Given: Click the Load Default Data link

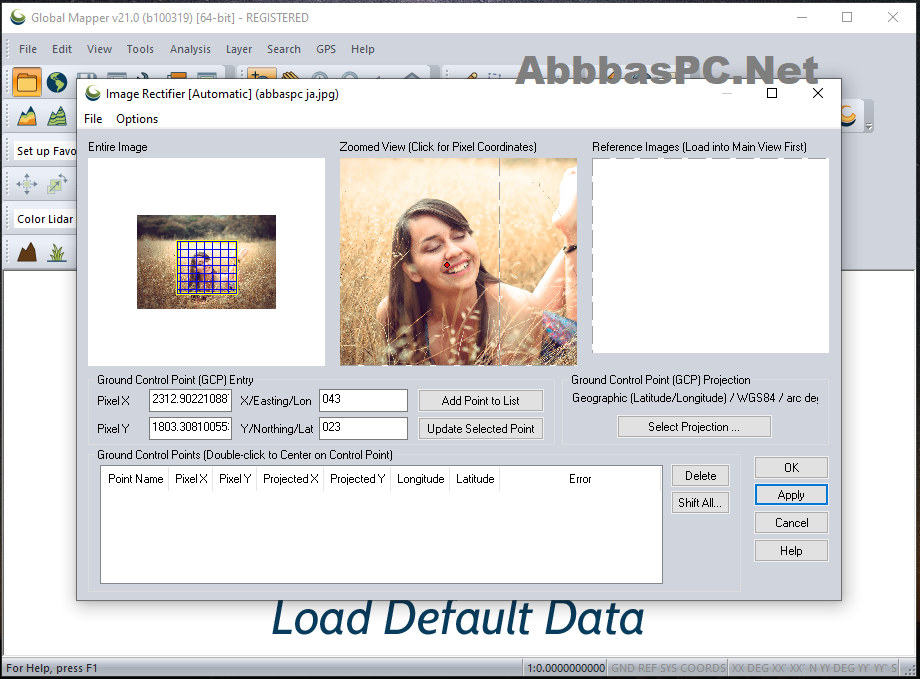Looking at the screenshot, I should (x=458, y=619).
